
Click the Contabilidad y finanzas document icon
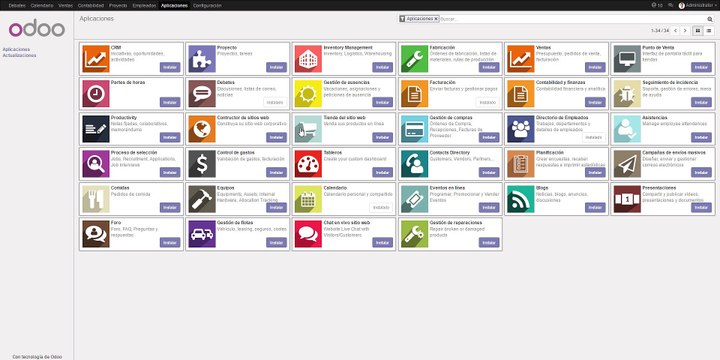tap(521, 94)
